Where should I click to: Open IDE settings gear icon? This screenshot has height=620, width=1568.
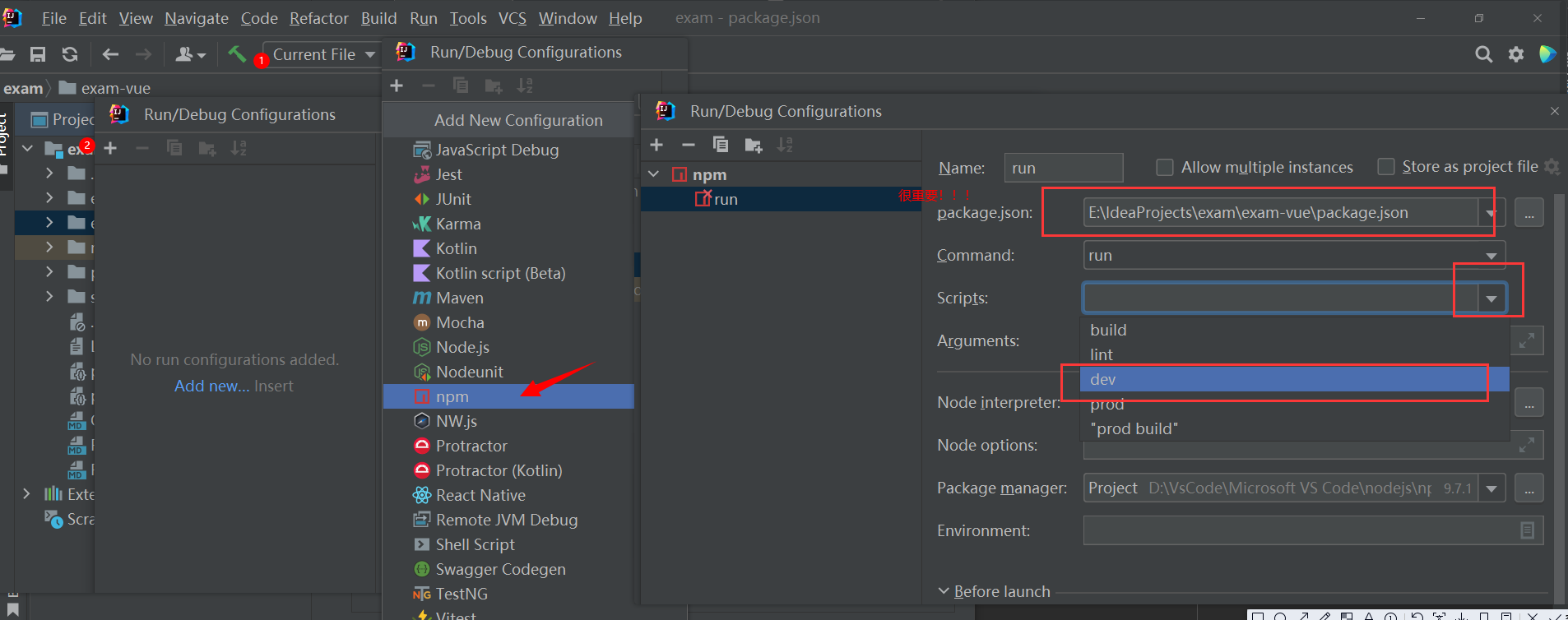(x=1515, y=54)
